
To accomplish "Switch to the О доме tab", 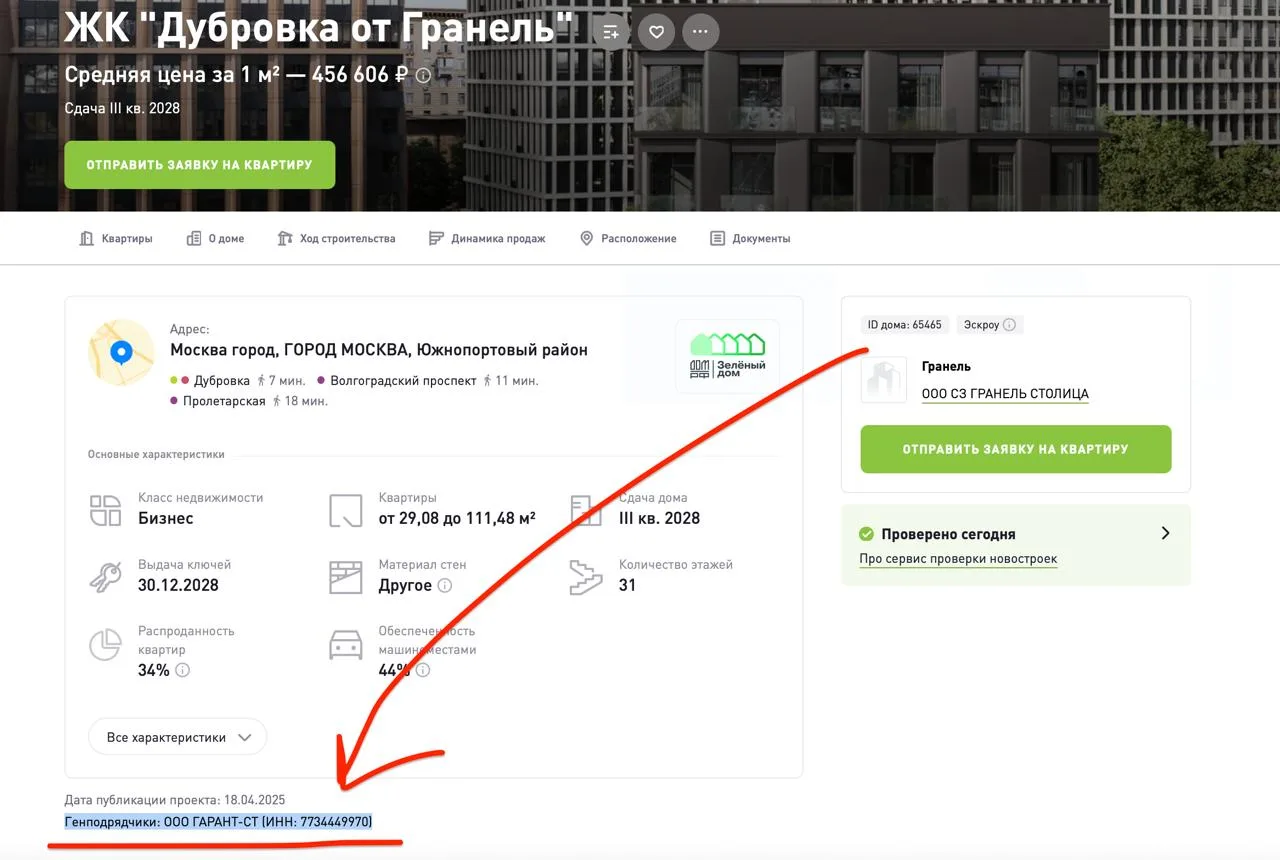I will click(x=215, y=239).
